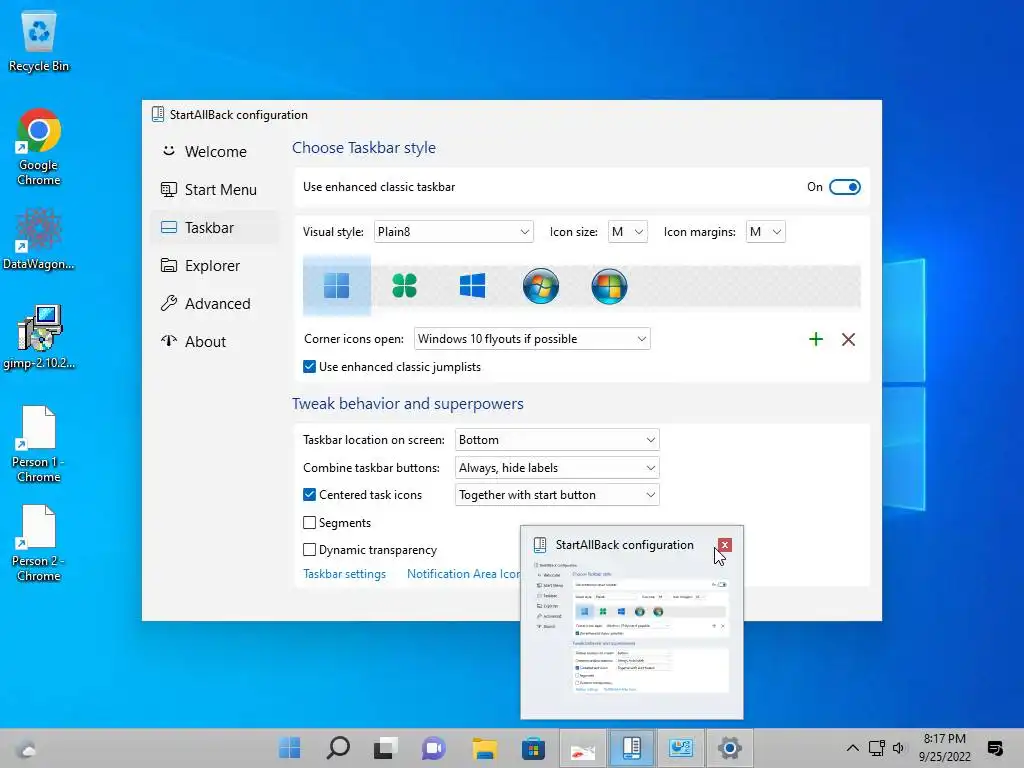Open Task View on the taskbar

point(385,748)
